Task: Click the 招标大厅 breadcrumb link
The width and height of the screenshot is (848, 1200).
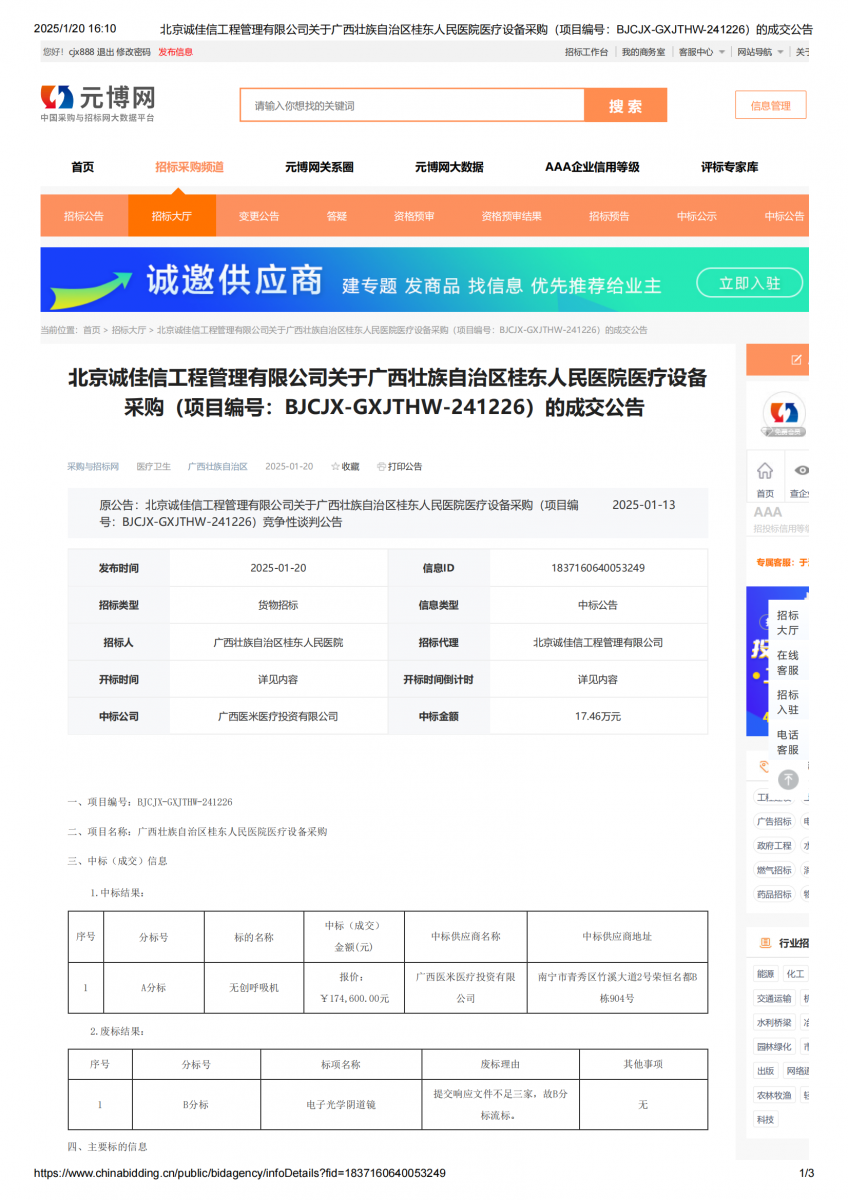Action: pos(129,330)
